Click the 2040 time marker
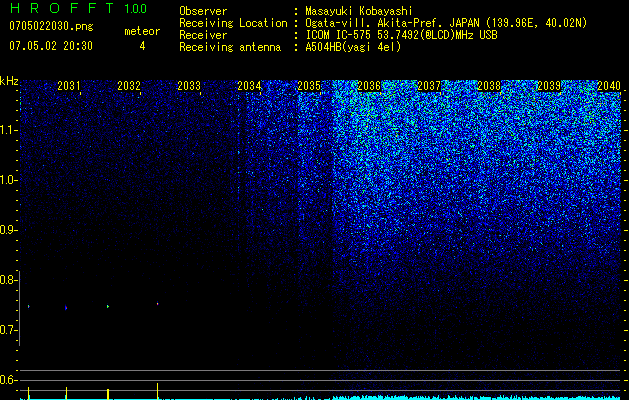This screenshot has height=400, width=629. click(609, 86)
